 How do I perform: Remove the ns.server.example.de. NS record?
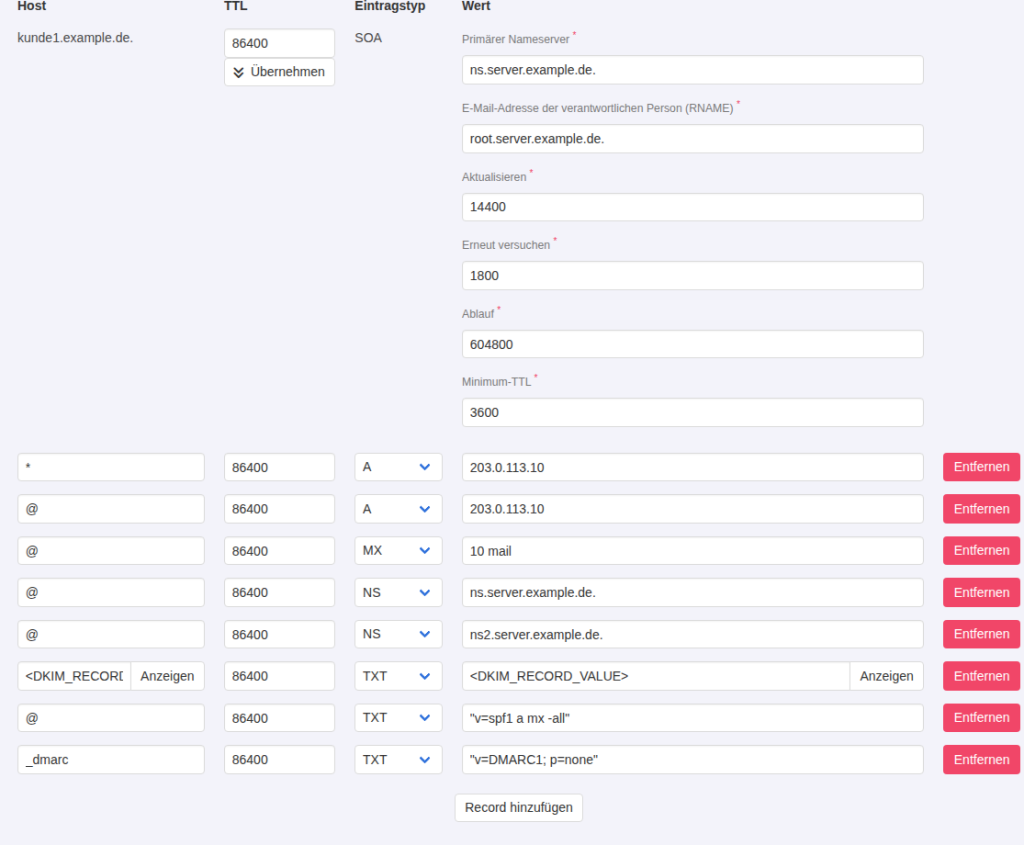tap(981, 592)
